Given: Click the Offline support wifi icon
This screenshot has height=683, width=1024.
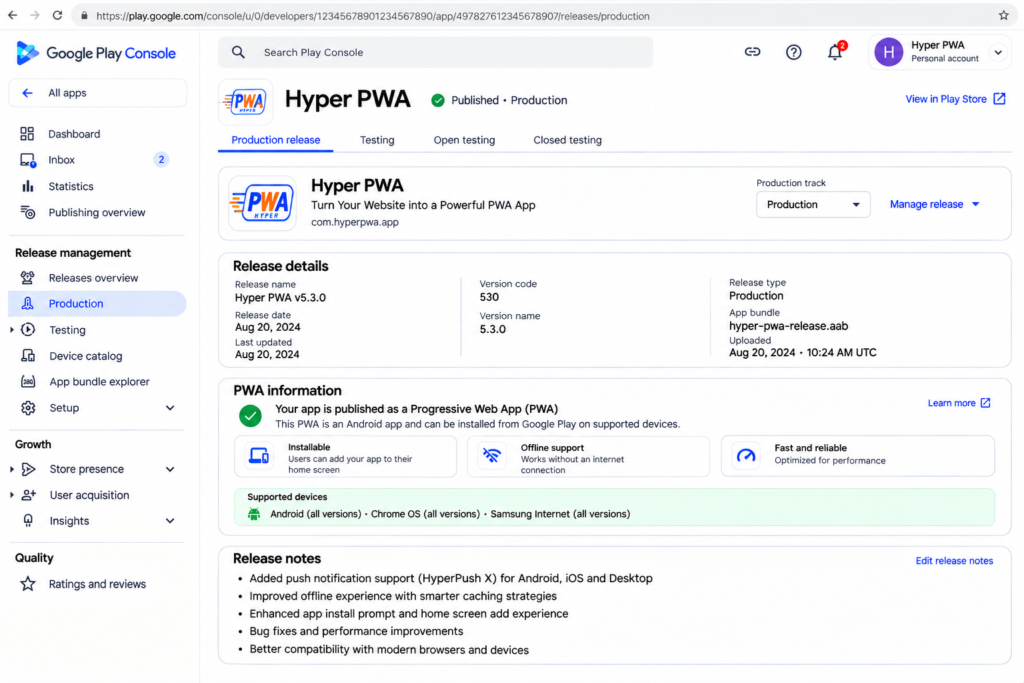Looking at the screenshot, I should tap(492, 455).
